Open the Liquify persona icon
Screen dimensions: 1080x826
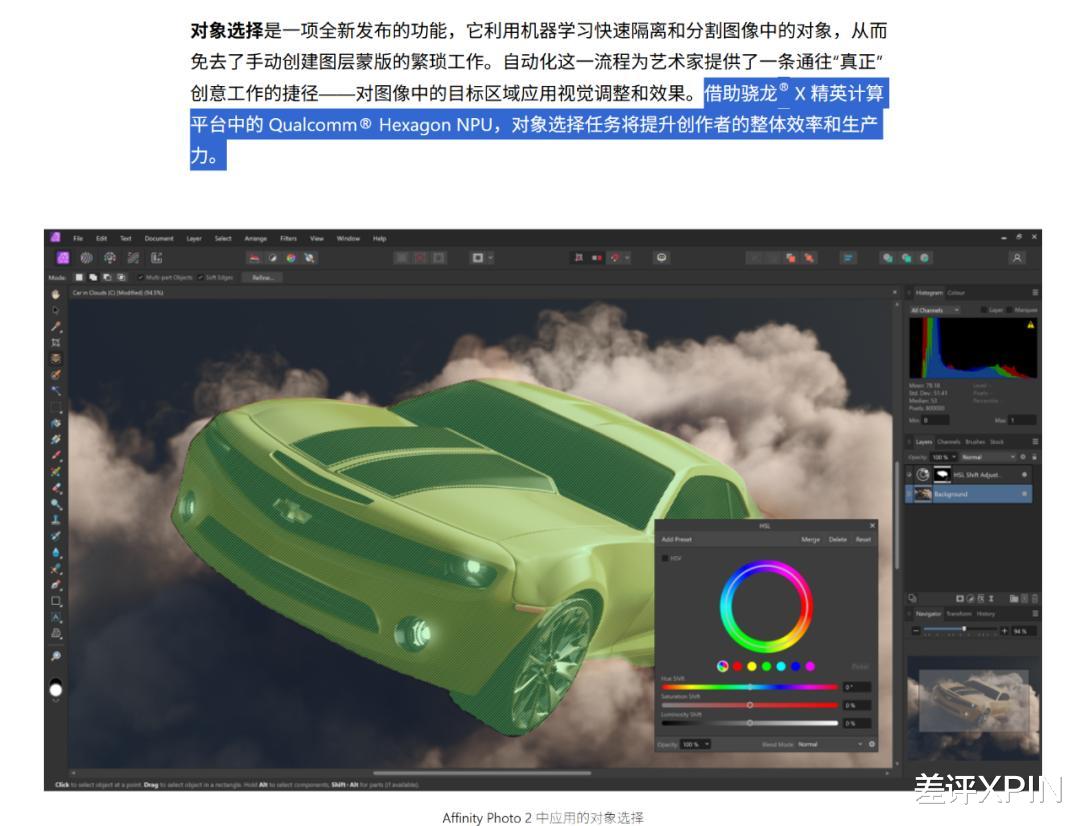[86, 258]
